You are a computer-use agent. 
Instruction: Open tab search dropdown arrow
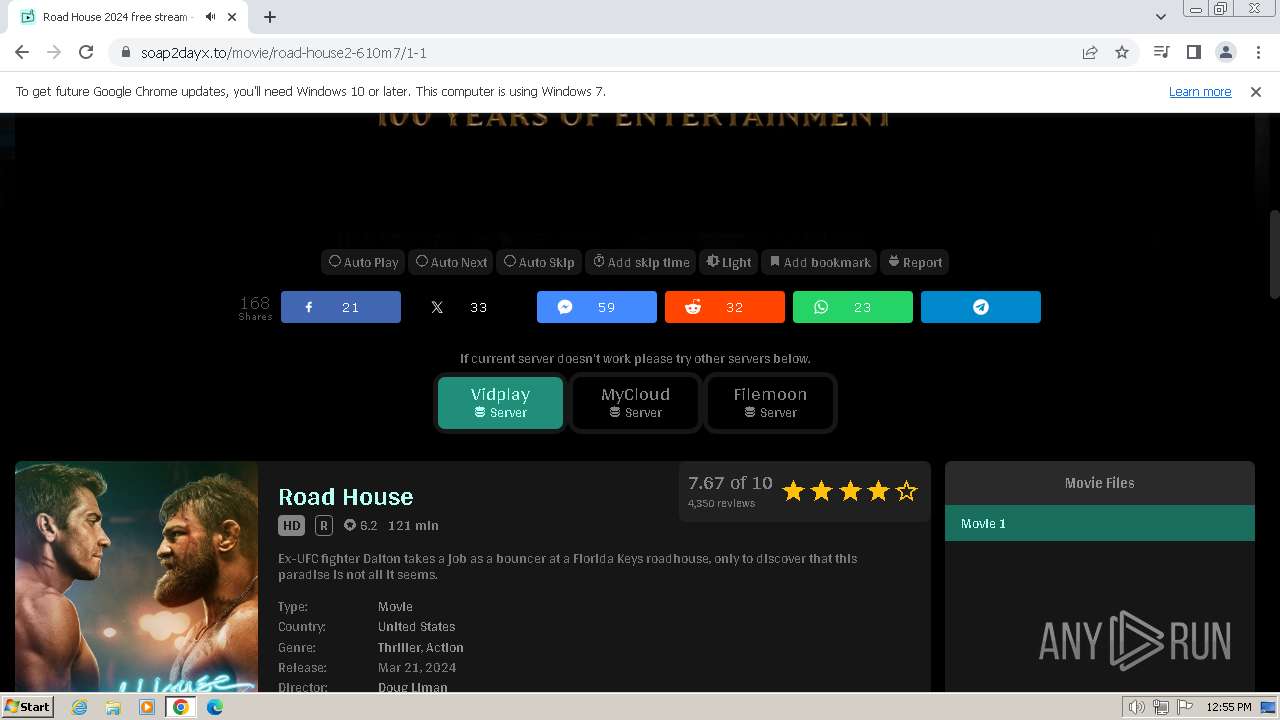(1160, 17)
